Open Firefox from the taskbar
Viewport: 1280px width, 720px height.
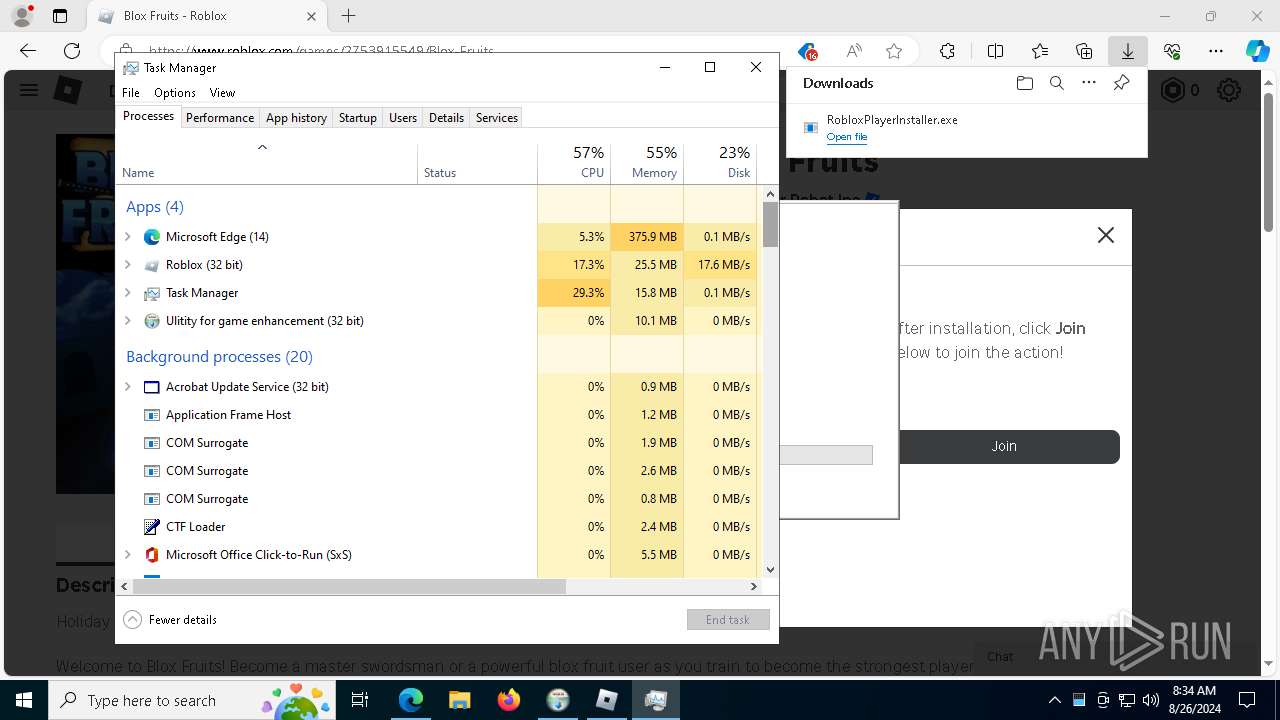coord(509,700)
